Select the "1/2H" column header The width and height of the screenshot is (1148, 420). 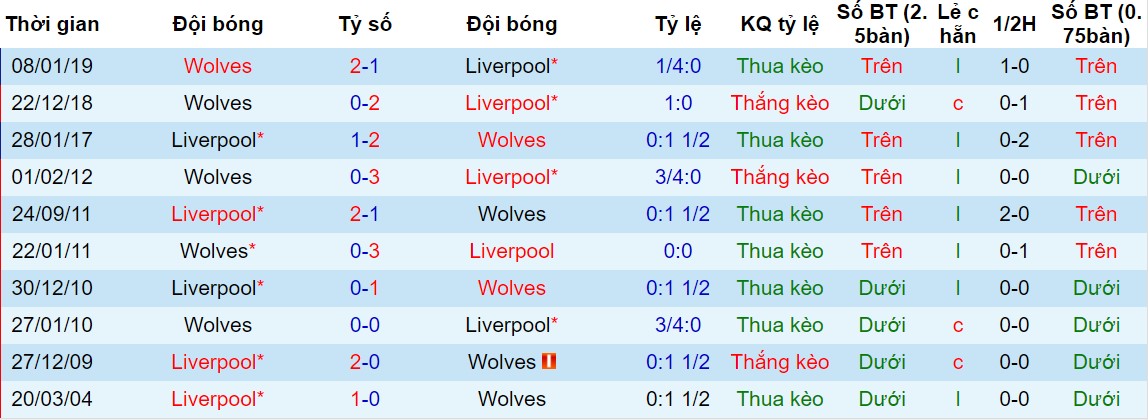coord(1016,24)
